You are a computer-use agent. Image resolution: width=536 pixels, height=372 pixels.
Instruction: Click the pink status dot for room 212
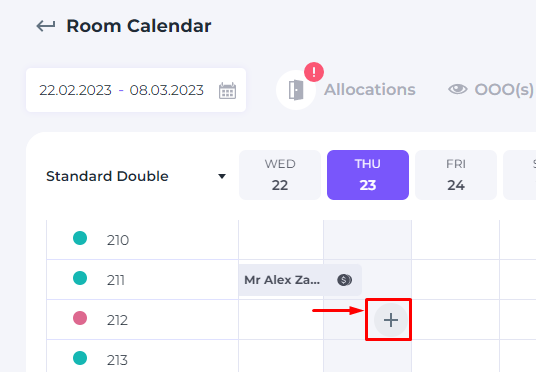point(80,318)
